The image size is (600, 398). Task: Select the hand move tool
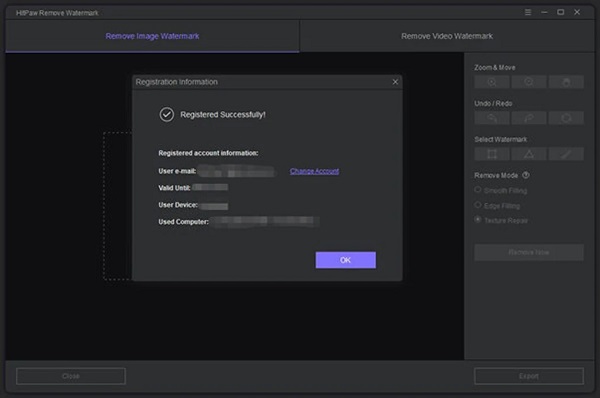click(566, 82)
